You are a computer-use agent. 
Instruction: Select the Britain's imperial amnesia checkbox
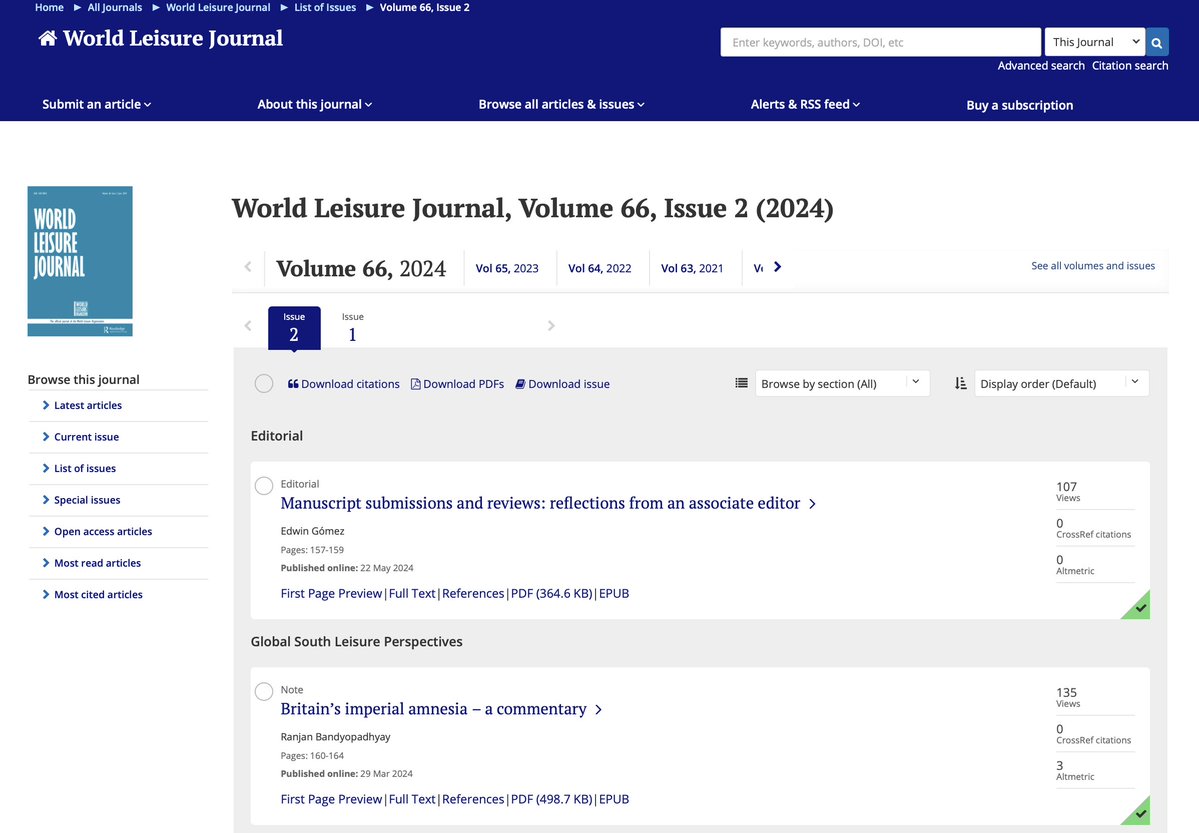pos(264,691)
